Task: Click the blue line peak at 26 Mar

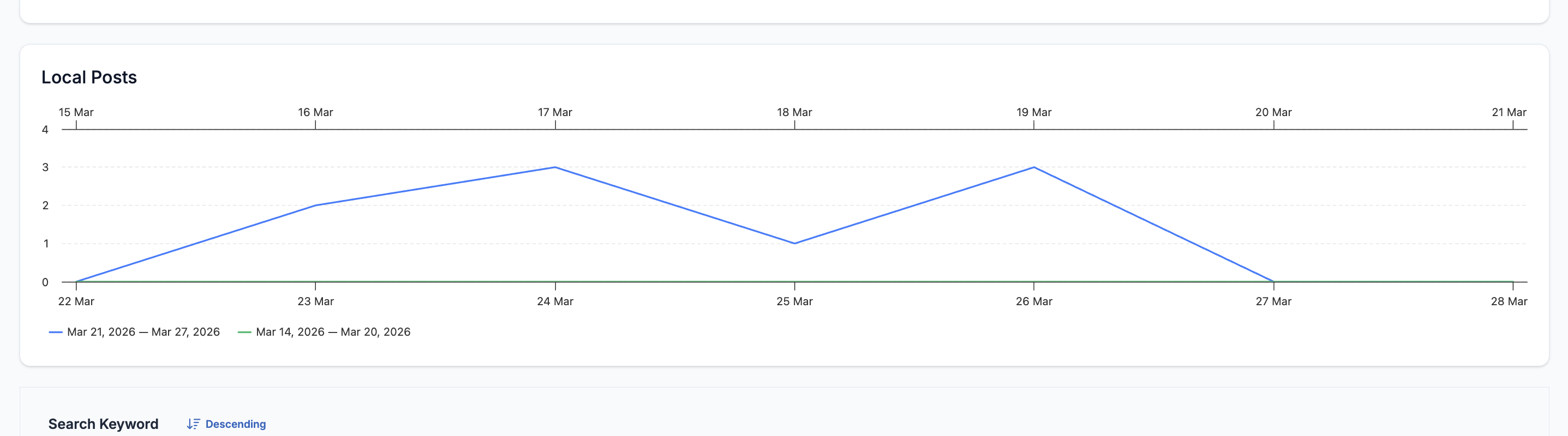Action: 1033,167
